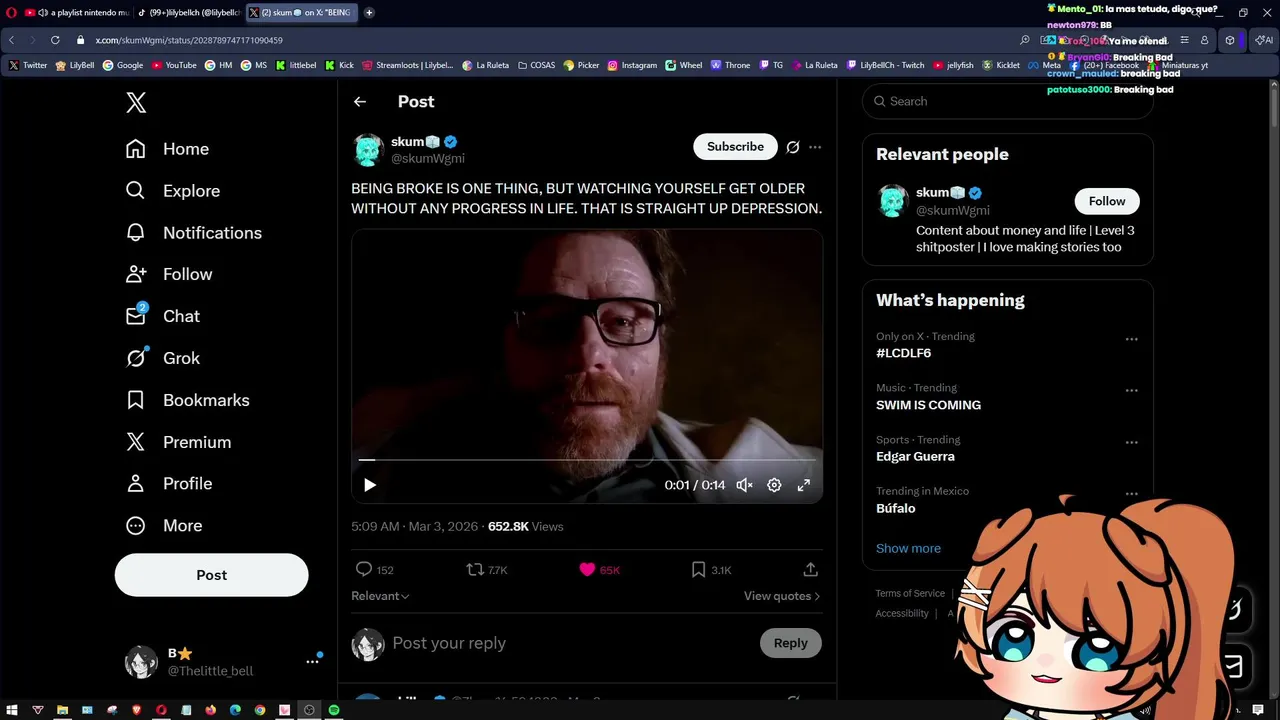Click the browser address bar URL

[x=189, y=40]
